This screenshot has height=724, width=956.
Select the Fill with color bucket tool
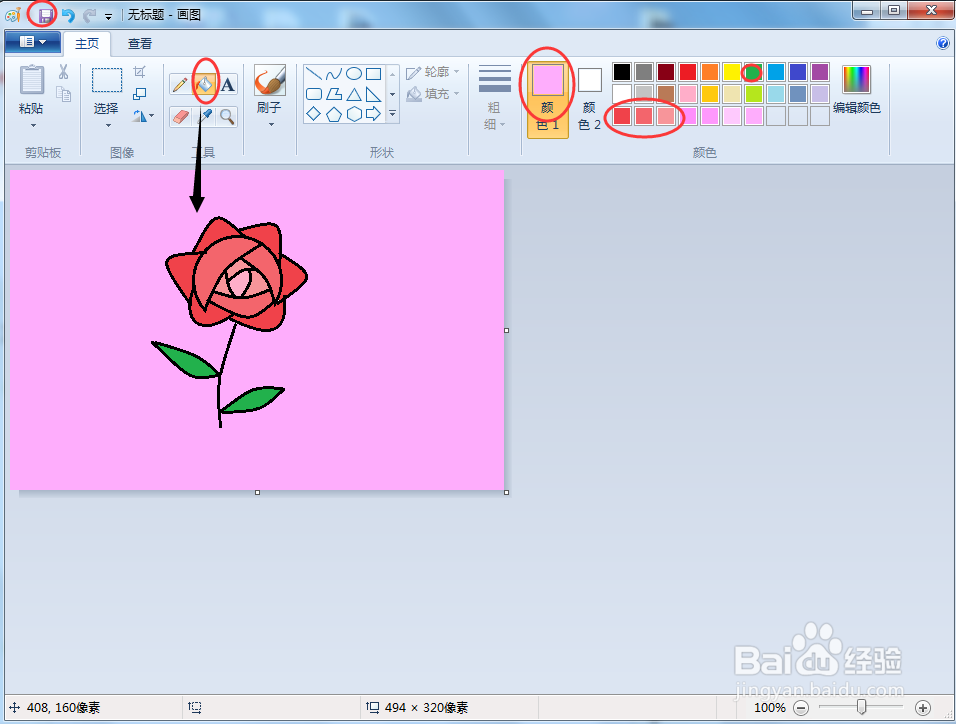pos(202,83)
